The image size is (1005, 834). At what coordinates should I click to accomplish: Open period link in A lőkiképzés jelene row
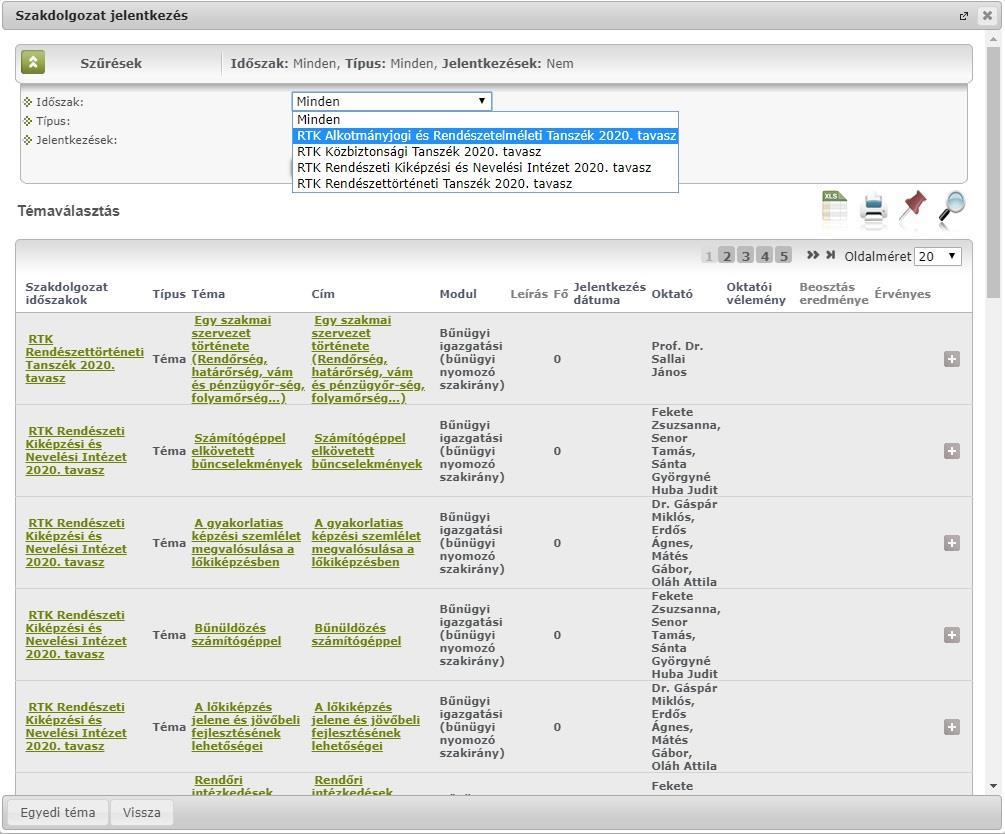tap(76, 727)
